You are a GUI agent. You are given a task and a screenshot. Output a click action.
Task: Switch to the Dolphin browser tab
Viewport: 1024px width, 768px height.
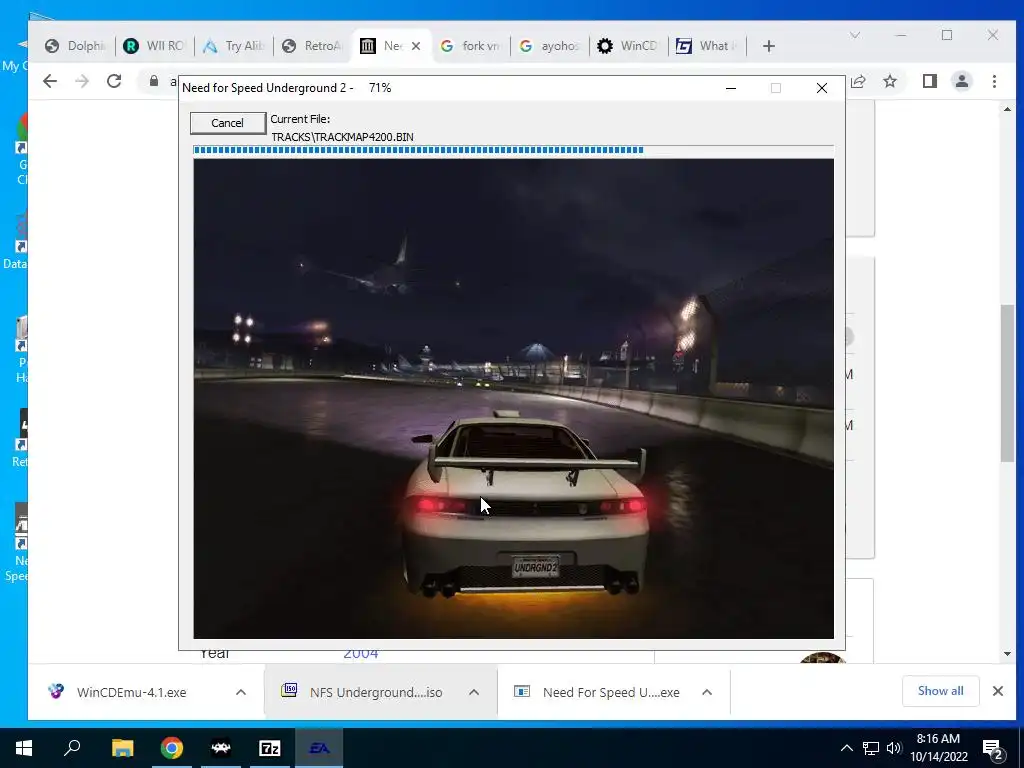click(76, 46)
